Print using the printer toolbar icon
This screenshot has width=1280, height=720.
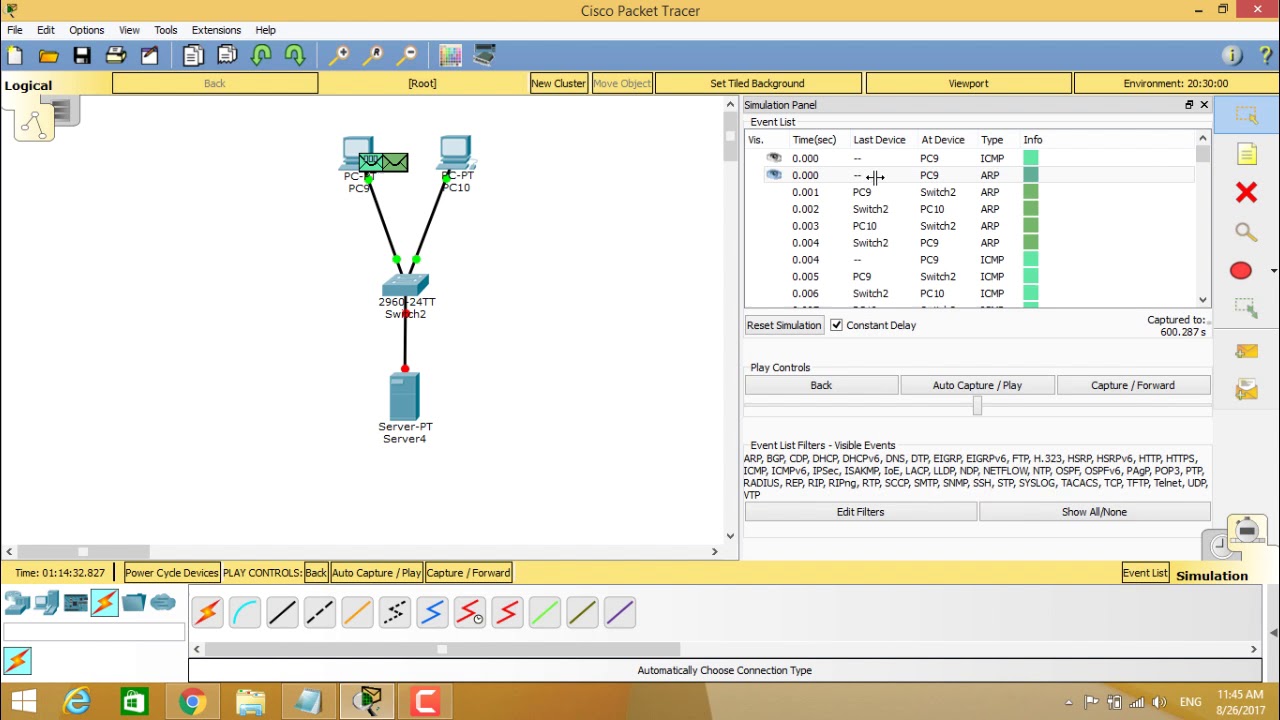(x=115, y=56)
